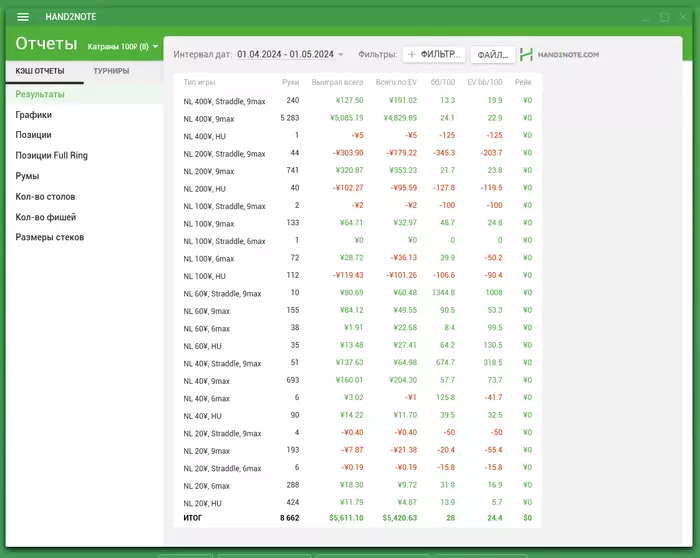Sort by Выиграл всего column header
Viewport: 700px width, 558px height.
click(x=337, y=82)
